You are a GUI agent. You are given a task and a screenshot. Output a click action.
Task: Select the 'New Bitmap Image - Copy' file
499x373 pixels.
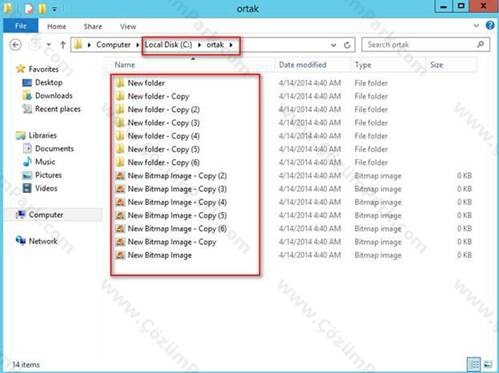coord(172,242)
